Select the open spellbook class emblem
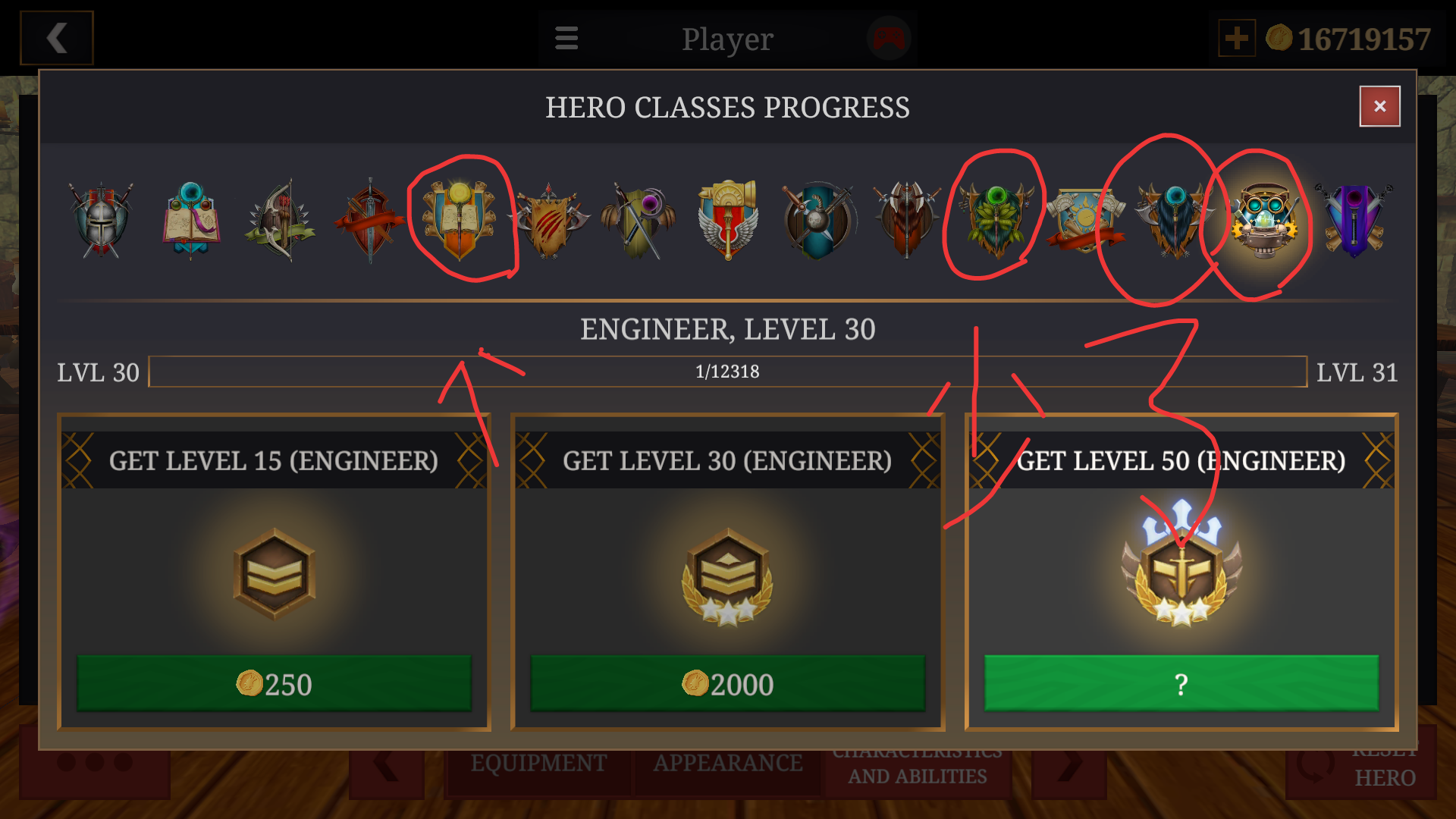Screen dimensions: 1456x819 point(191,221)
